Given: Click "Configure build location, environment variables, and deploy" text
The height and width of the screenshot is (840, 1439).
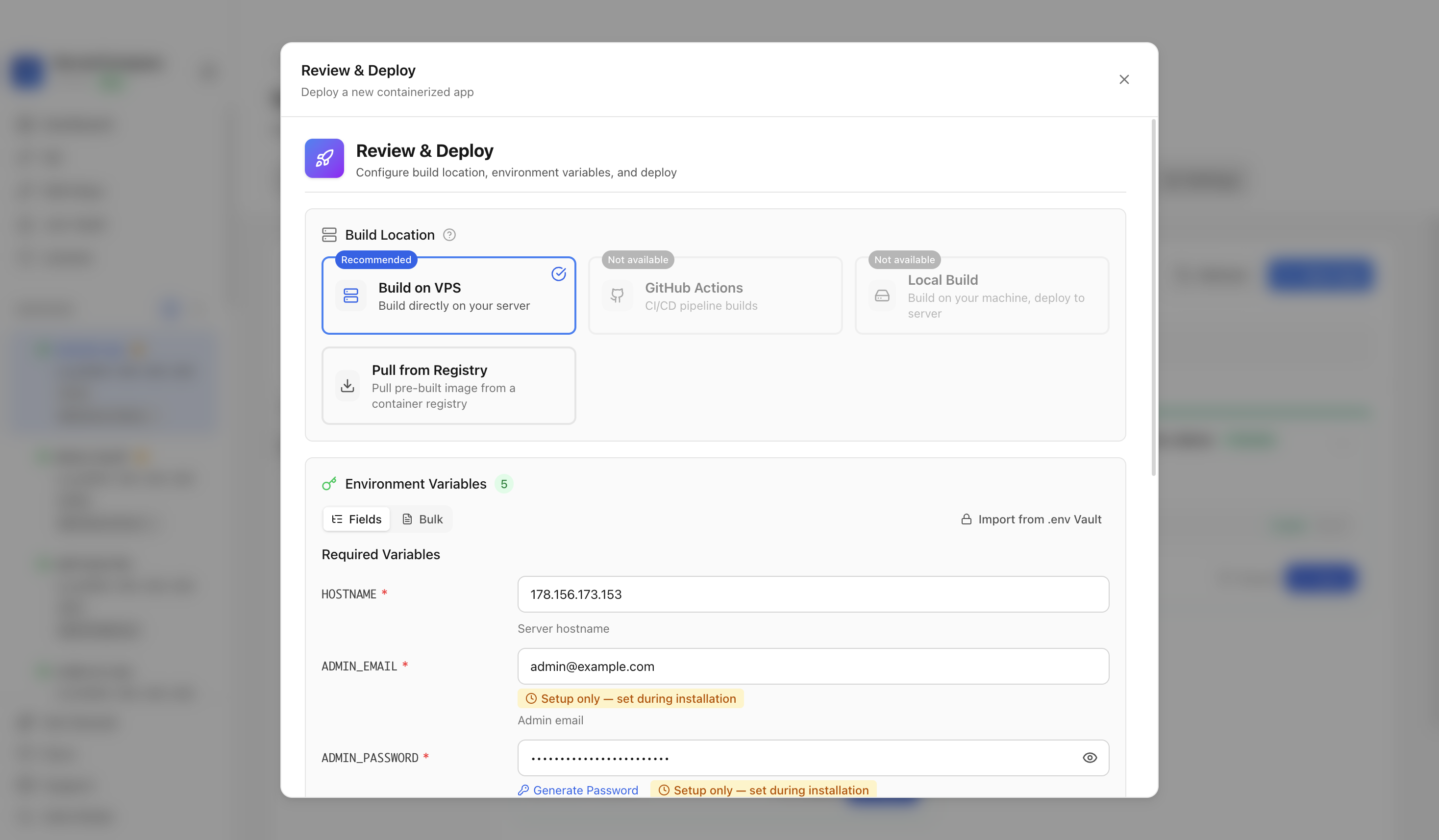Looking at the screenshot, I should [516, 173].
